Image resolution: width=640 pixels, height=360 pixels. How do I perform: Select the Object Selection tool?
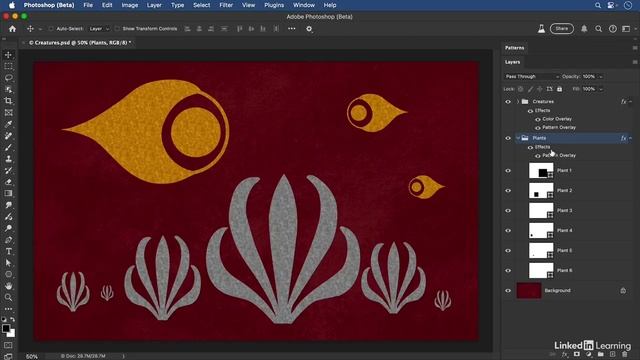[x=8, y=89]
